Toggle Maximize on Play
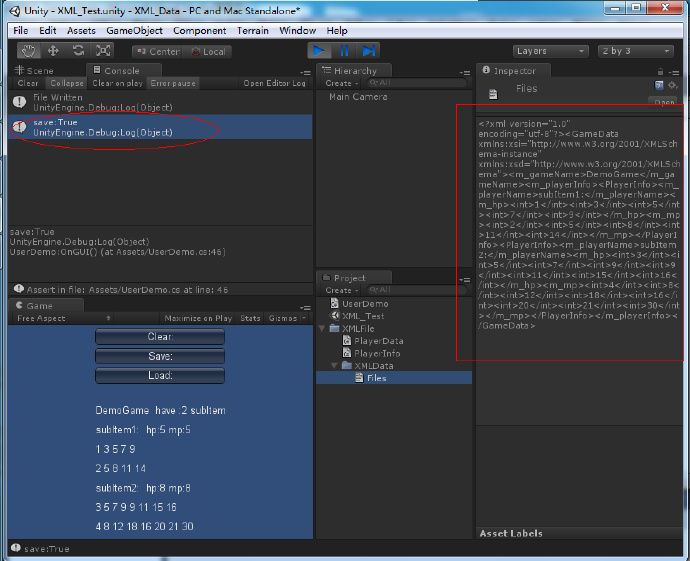Screen dimensions: 690x561 198,318
